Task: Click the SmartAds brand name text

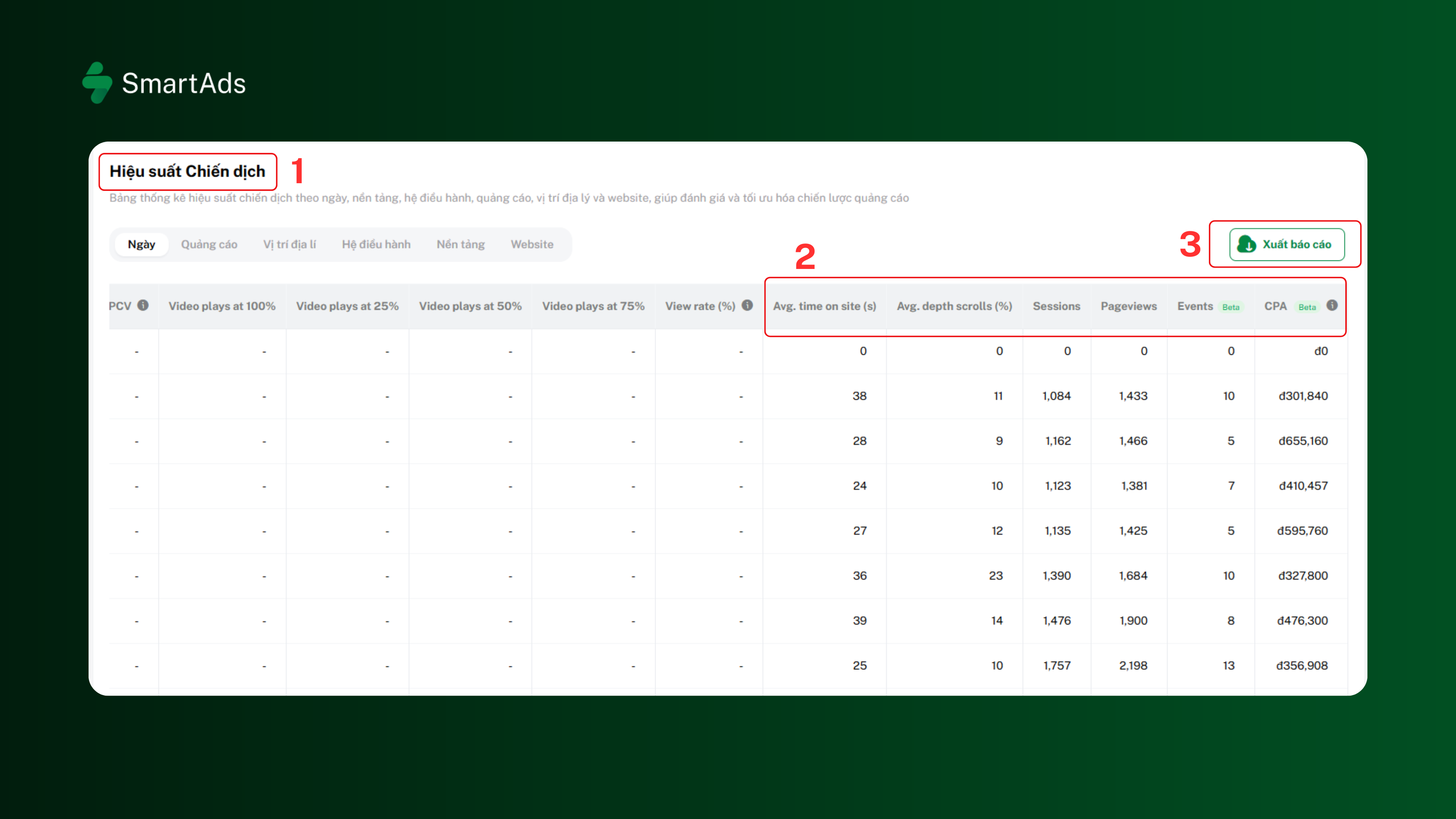Action: pyautogui.click(x=184, y=83)
